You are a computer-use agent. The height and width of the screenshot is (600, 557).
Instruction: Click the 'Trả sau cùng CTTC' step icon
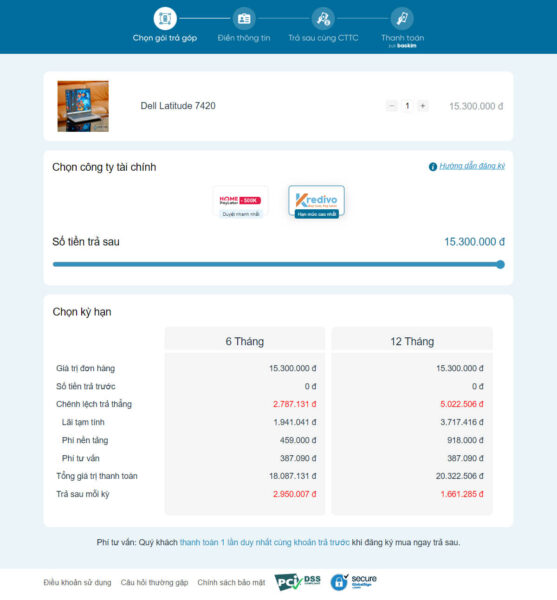(323, 18)
